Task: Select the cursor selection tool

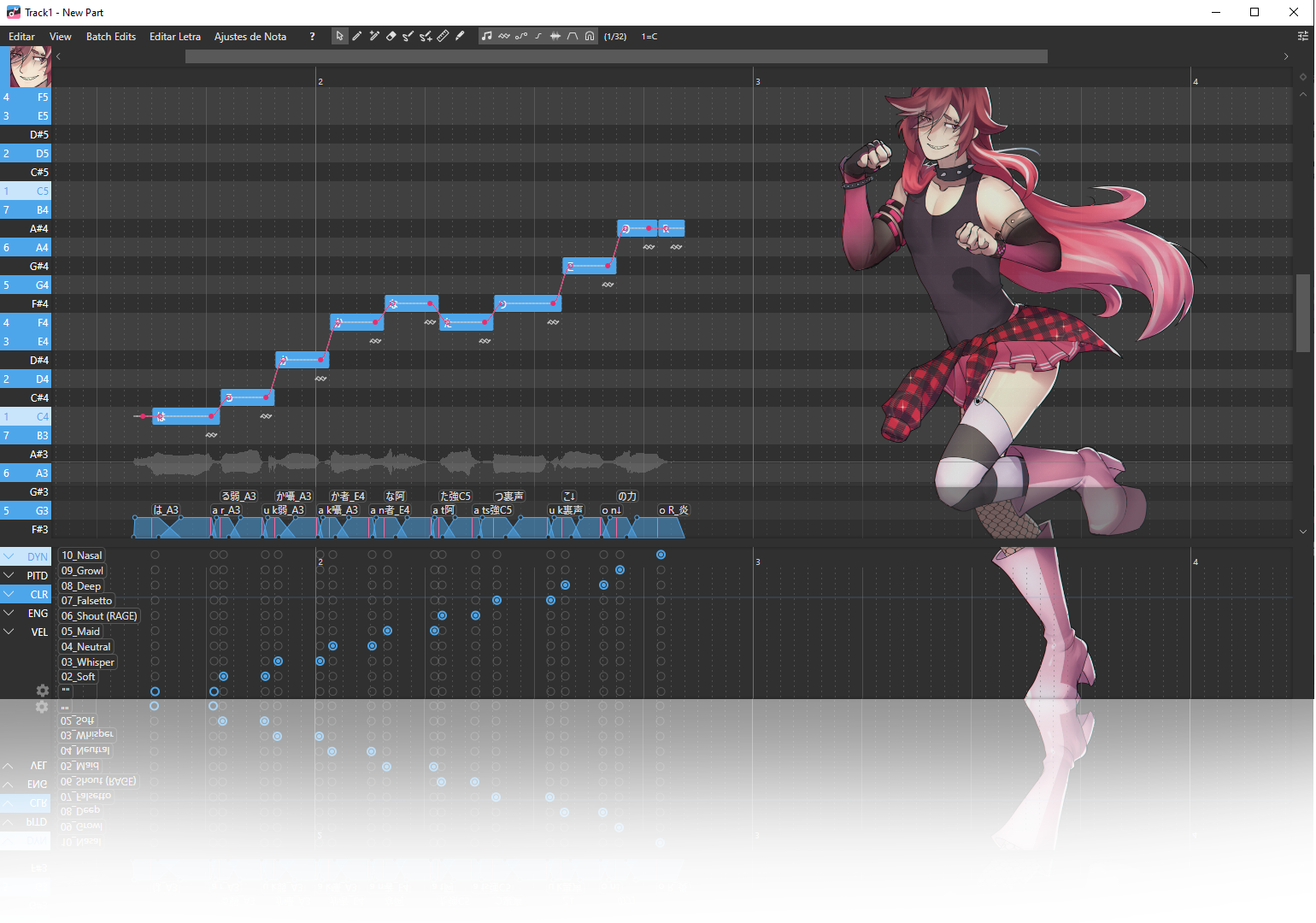Action: tap(339, 36)
